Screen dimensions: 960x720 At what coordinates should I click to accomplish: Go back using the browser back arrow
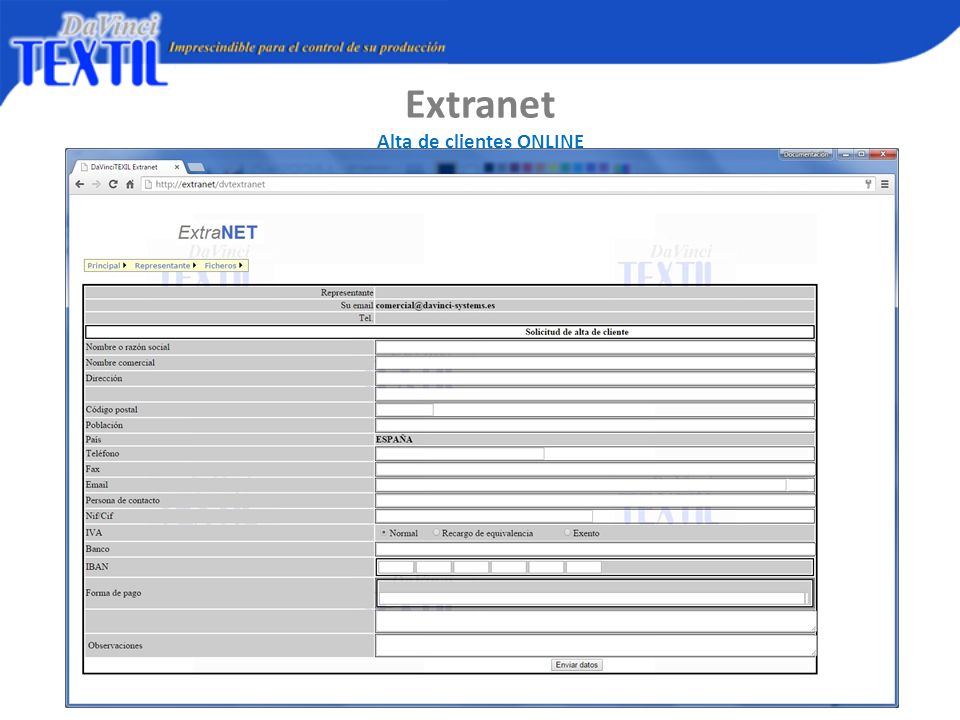click(x=80, y=184)
